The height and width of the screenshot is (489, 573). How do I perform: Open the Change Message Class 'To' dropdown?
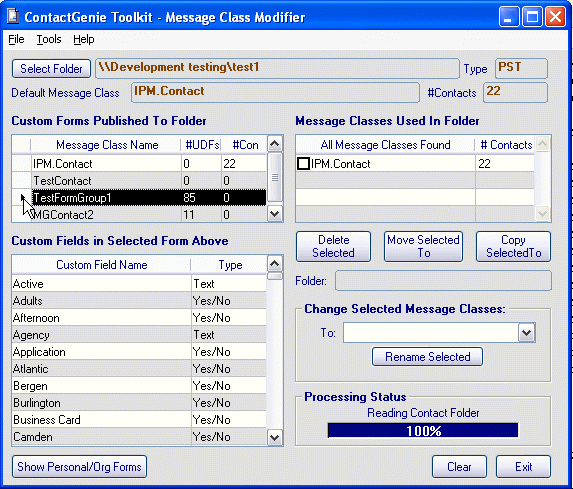point(526,333)
